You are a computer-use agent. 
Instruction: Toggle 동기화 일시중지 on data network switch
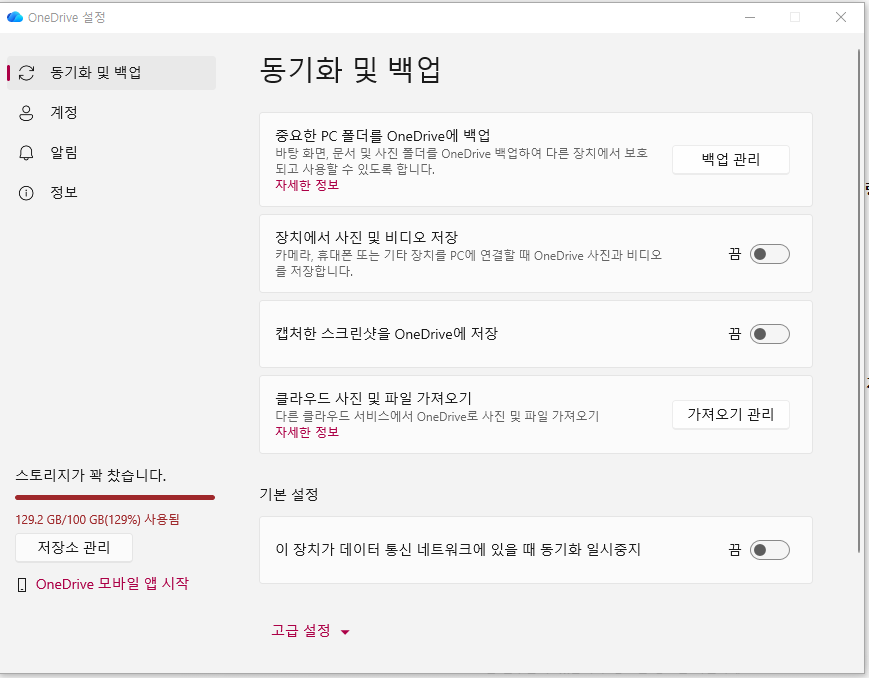pyautogui.click(x=770, y=550)
